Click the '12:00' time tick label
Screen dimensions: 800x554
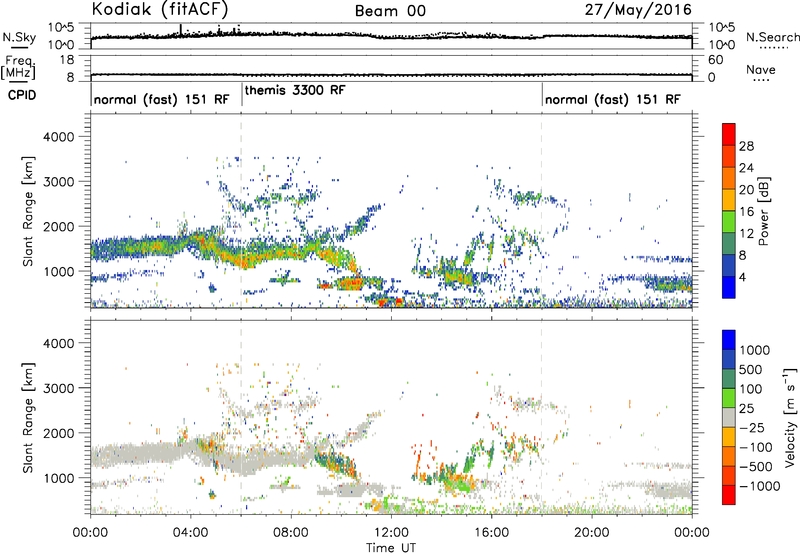pos(391,533)
